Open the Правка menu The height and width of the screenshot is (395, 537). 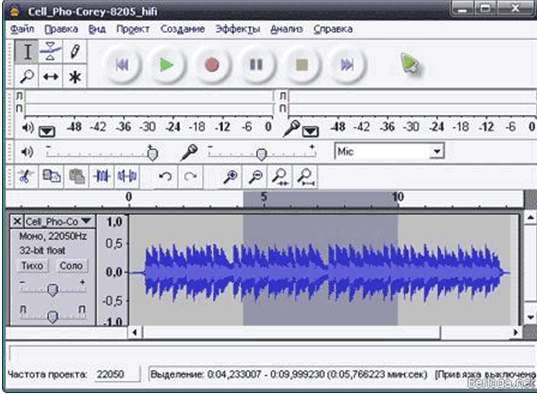click(61, 29)
